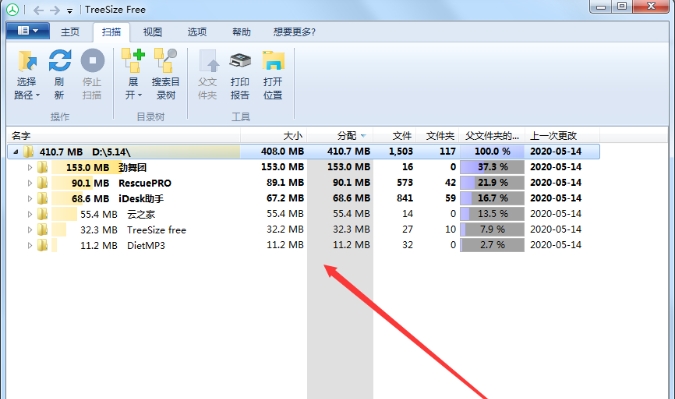Click the Refresh (刷新) icon

59,60
